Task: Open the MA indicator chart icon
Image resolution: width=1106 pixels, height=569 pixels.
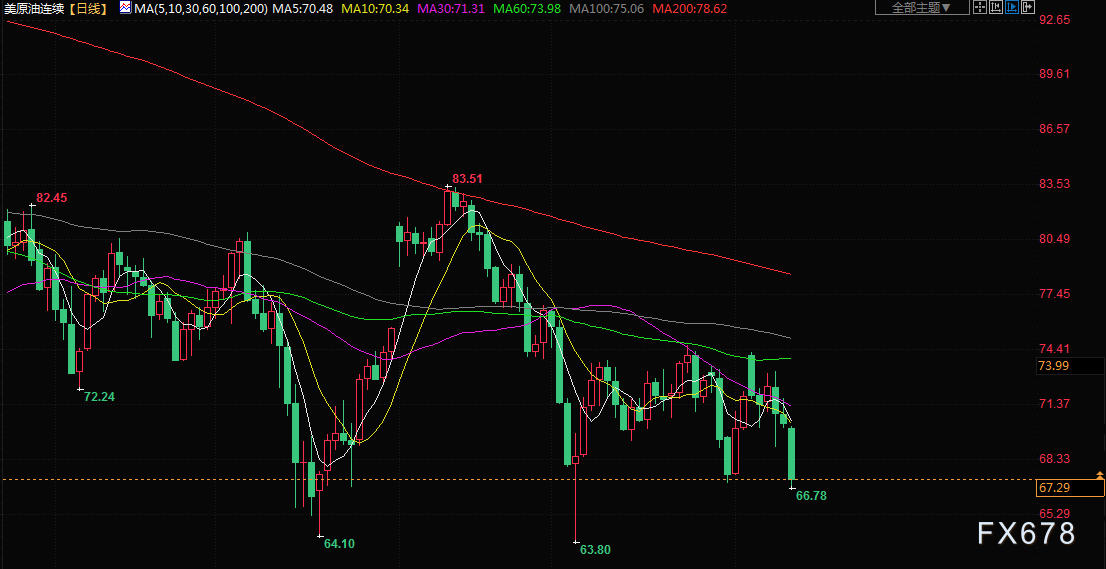Action: [x=125, y=8]
